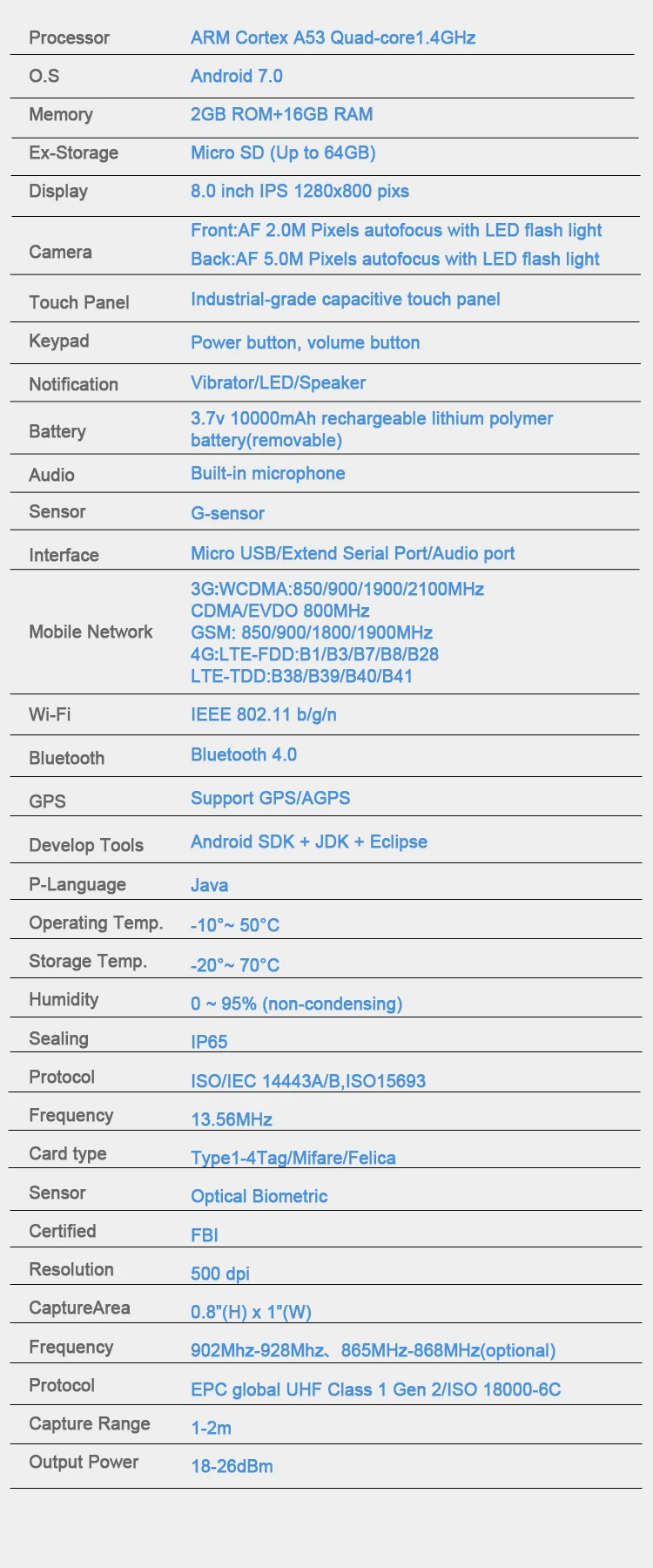Viewport: 653px width, 1568px height.
Task: Click the IP65 sealing value
Action: [209, 1042]
